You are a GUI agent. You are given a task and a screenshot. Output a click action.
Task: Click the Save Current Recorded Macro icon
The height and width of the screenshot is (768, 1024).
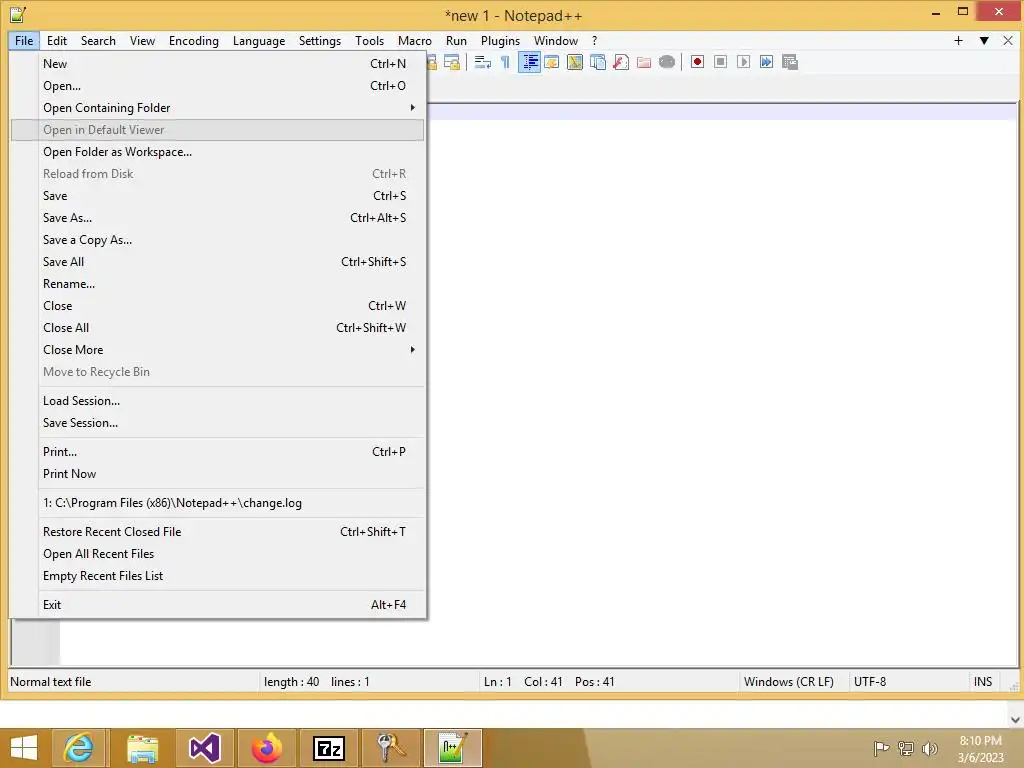790,62
